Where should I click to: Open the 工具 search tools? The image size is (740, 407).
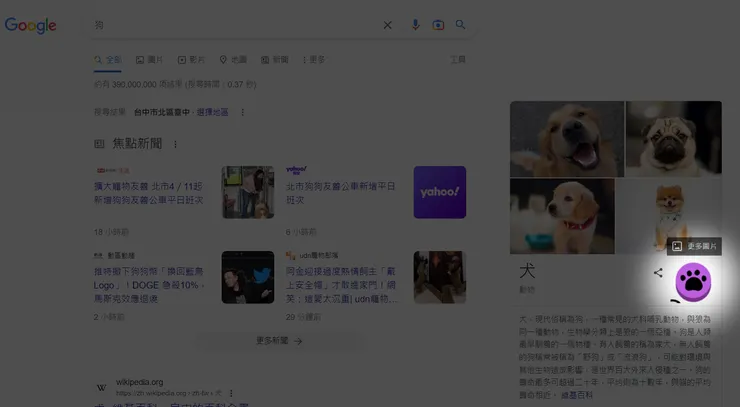pos(458,59)
